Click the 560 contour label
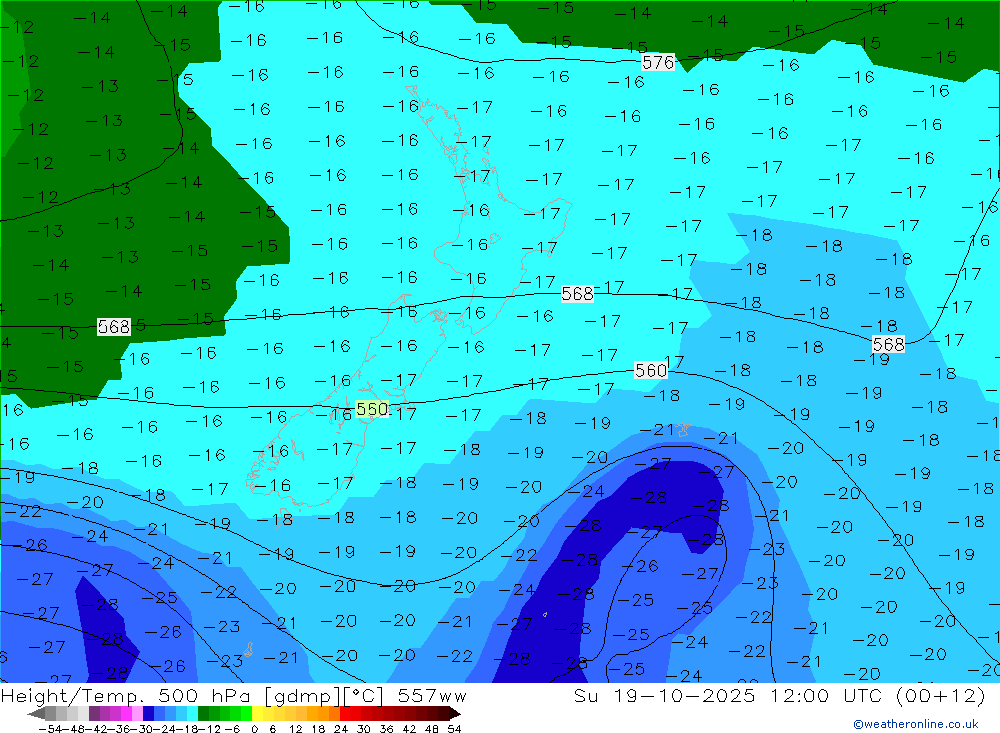1000x733 pixels. (x=651, y=371)
